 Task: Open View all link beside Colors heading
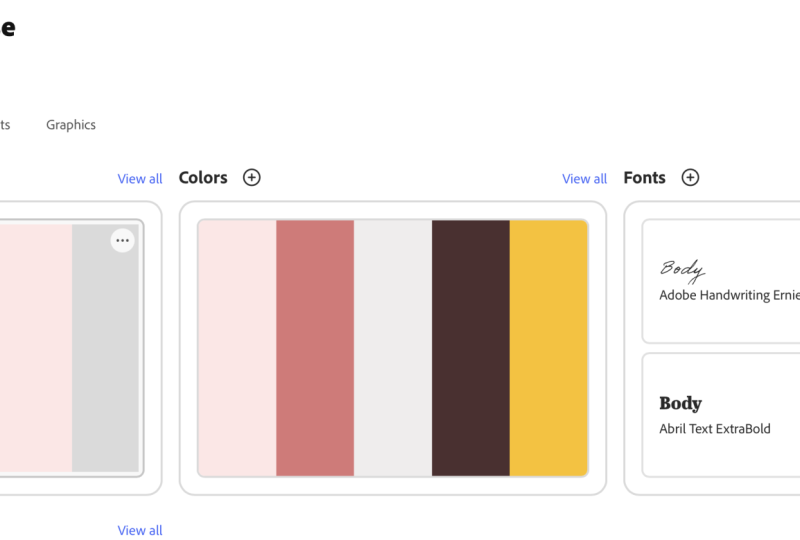[140, 179]
